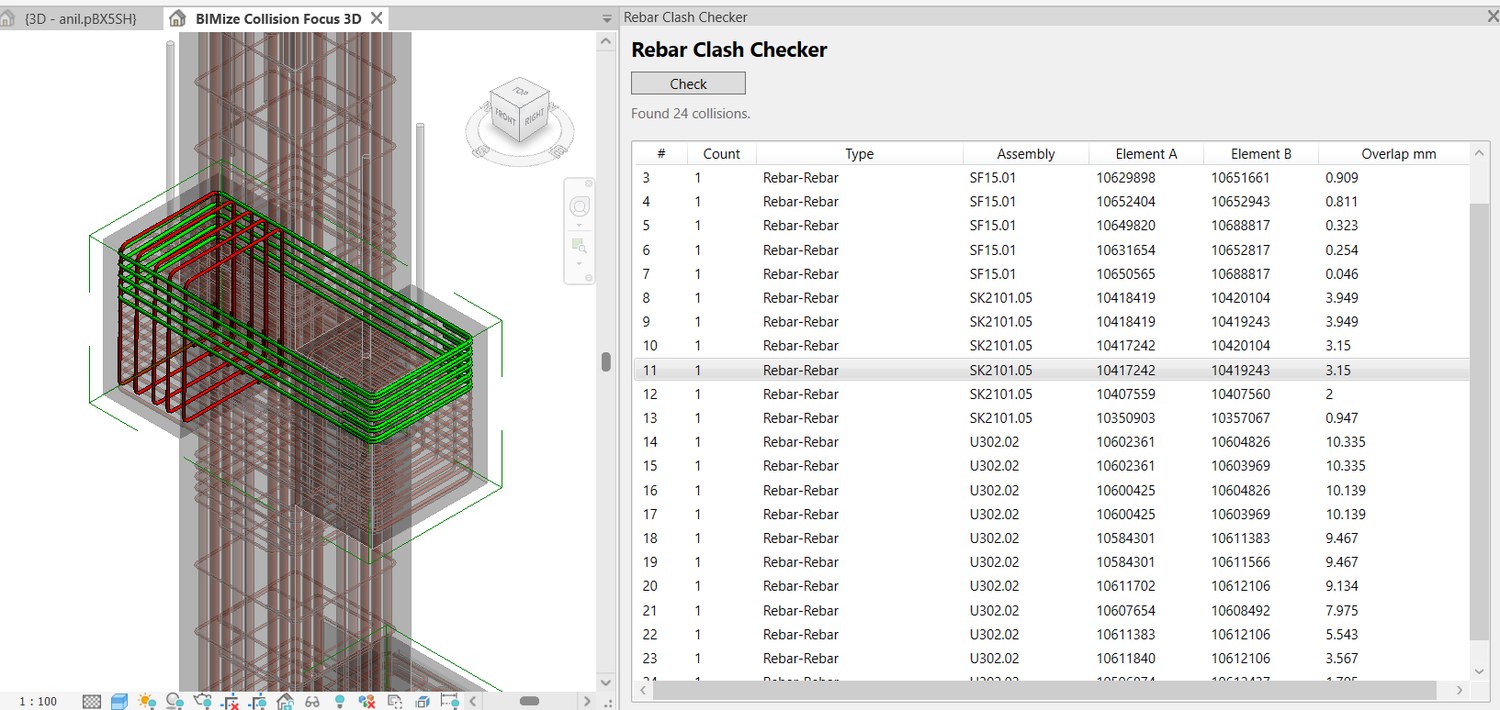Click the TOP face of the ViewCube
1500x710 pixels.
(521, 91)
